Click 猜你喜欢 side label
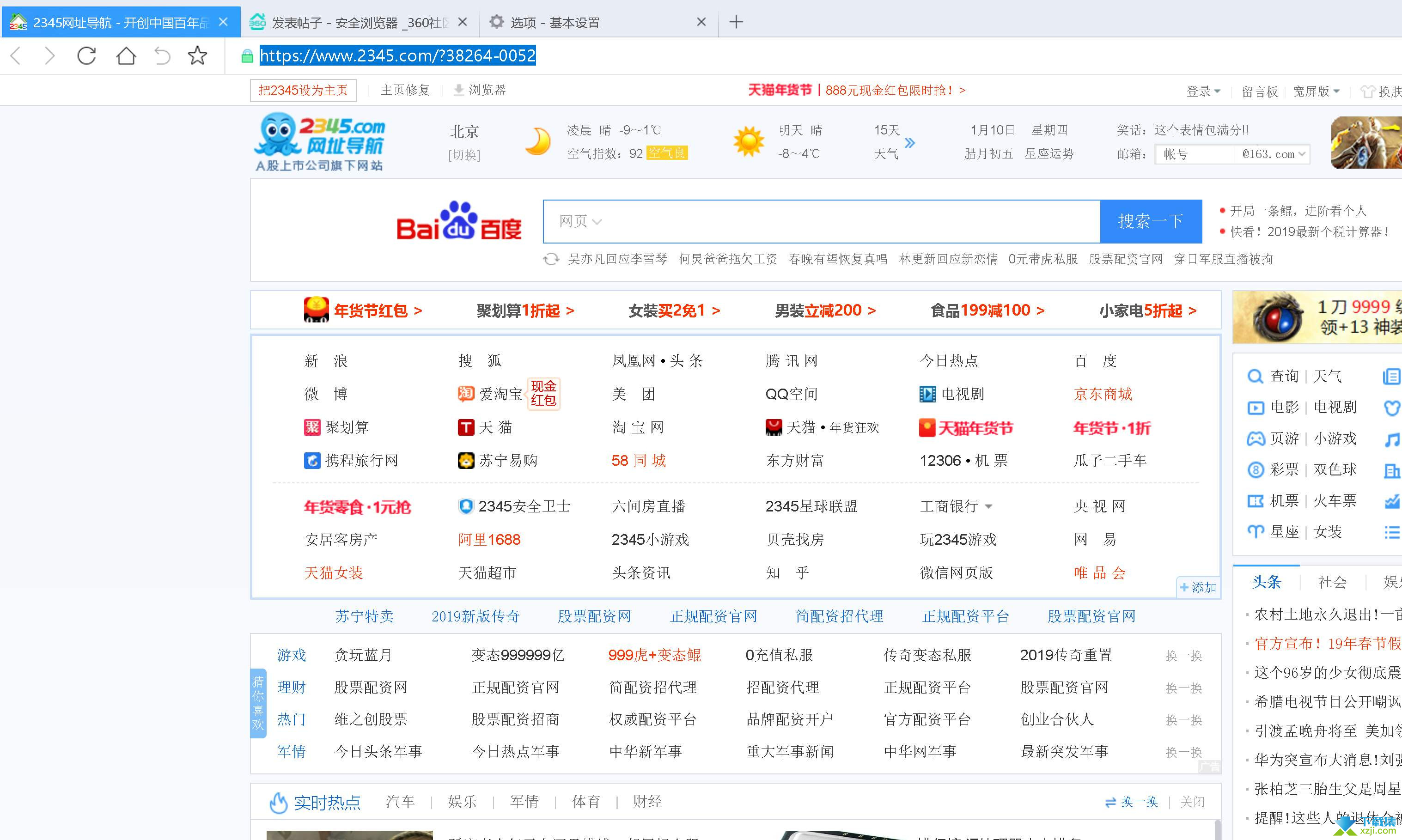1402x840 pixels. (x=258, y=703)
